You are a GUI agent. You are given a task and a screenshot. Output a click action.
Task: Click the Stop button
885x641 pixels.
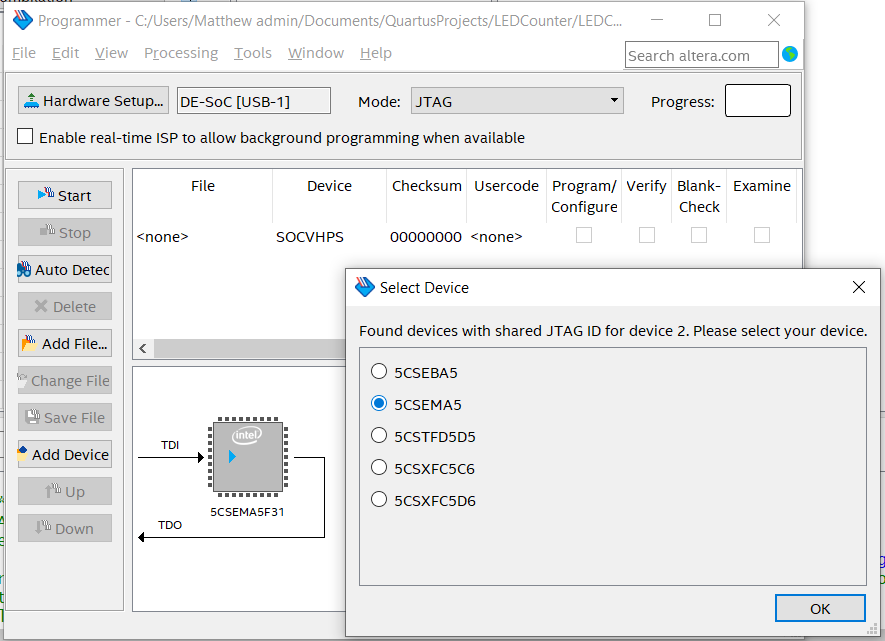tap(65, 232)
